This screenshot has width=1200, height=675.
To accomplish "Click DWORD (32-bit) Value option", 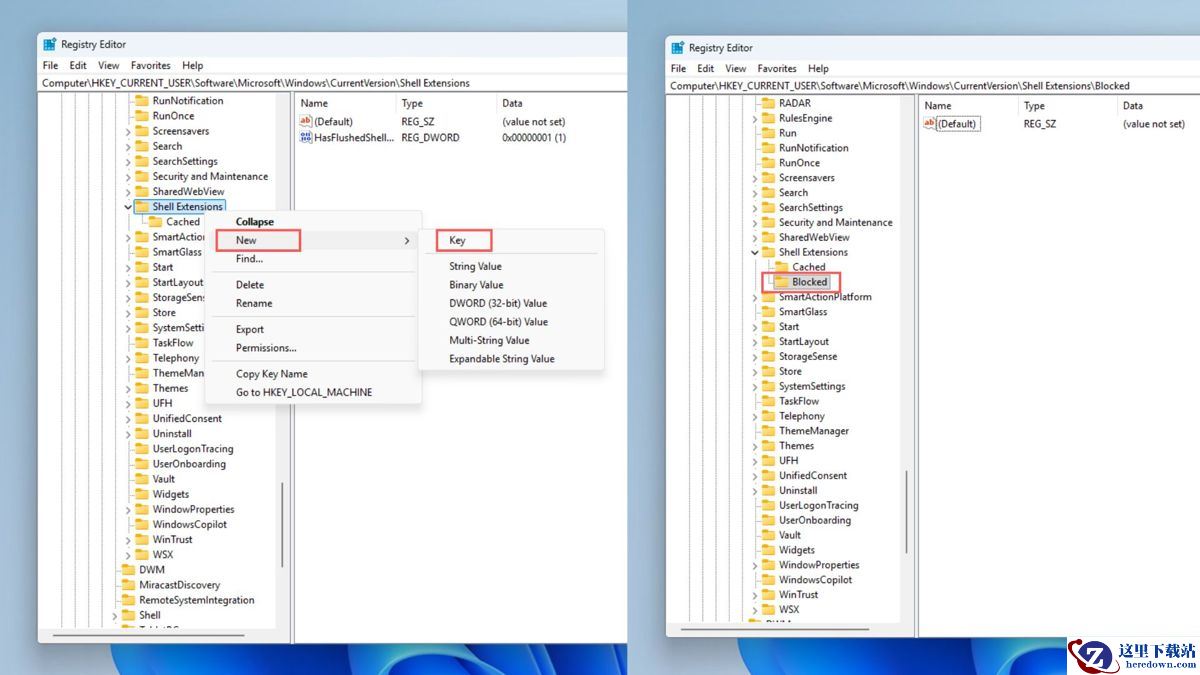I will pyautogui.click(x=497, y=303).
